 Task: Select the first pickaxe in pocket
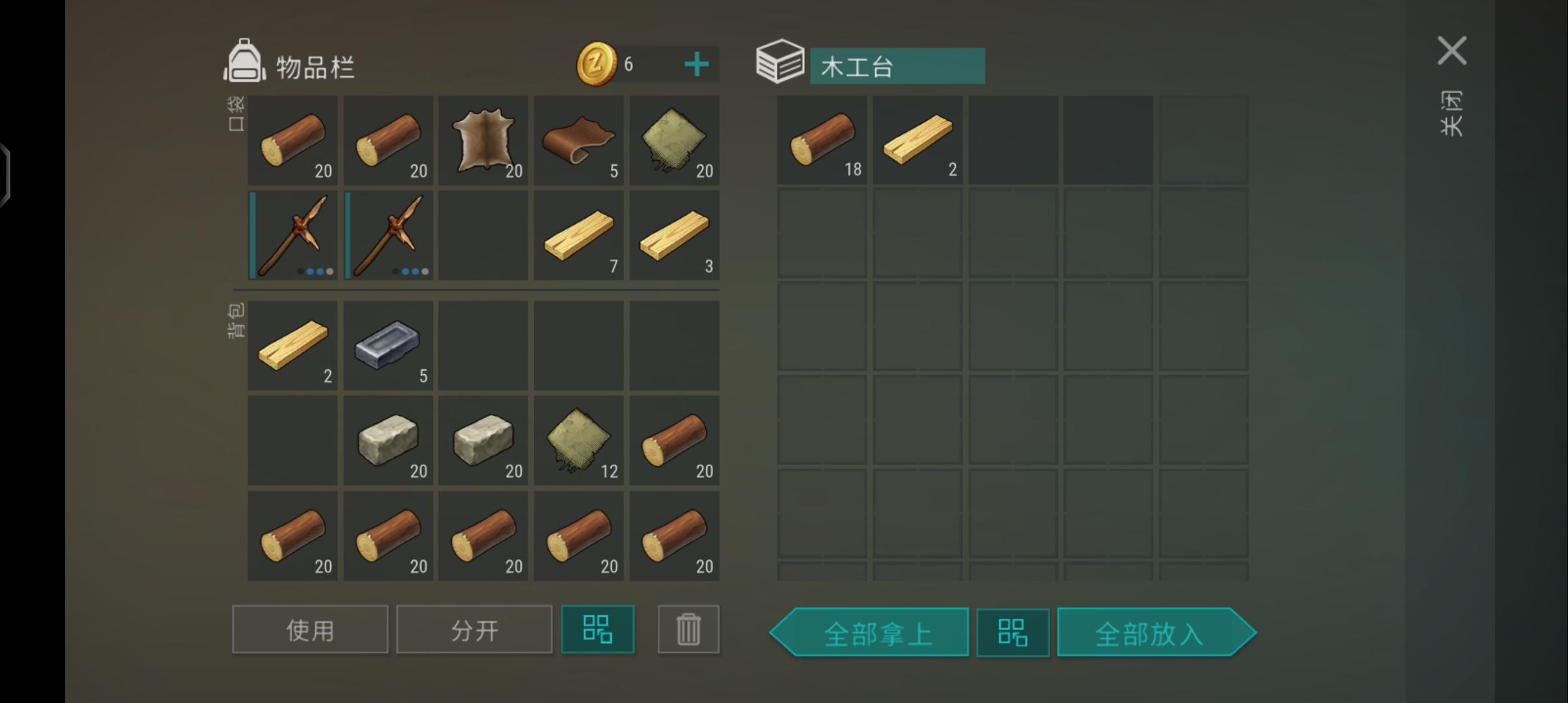293,236
